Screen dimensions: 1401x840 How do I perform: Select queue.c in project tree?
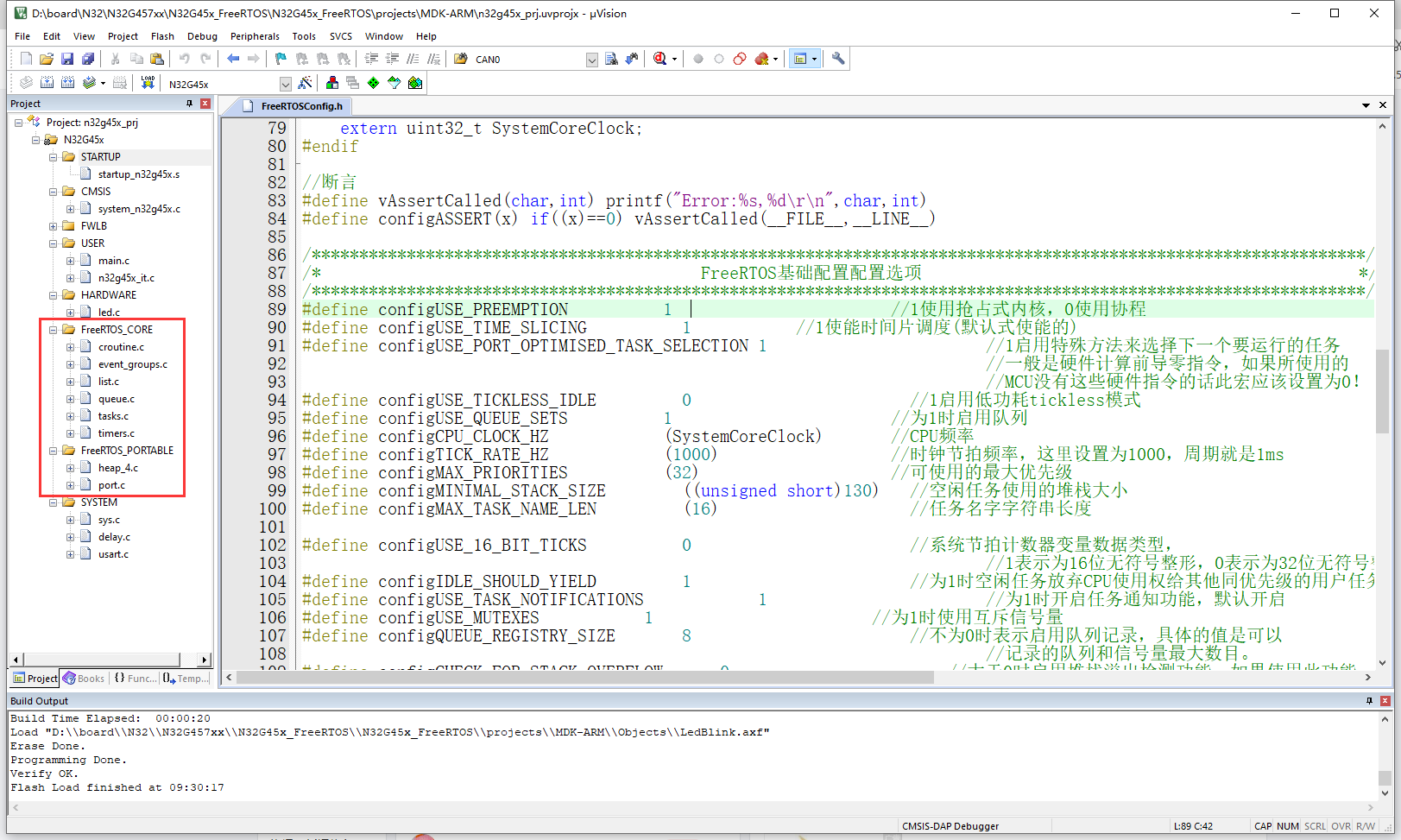pos(116,399)
